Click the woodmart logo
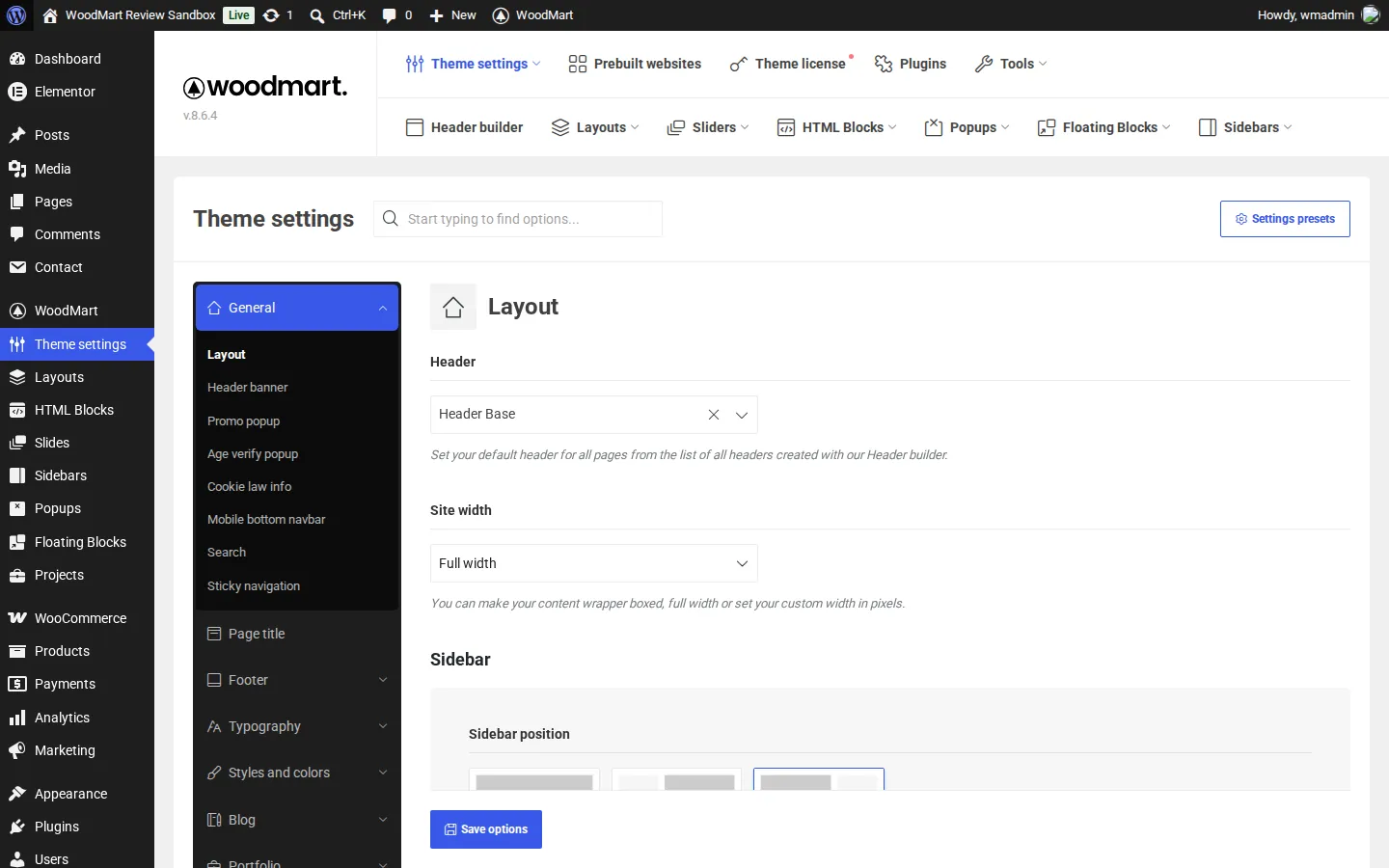 [265, 87]
